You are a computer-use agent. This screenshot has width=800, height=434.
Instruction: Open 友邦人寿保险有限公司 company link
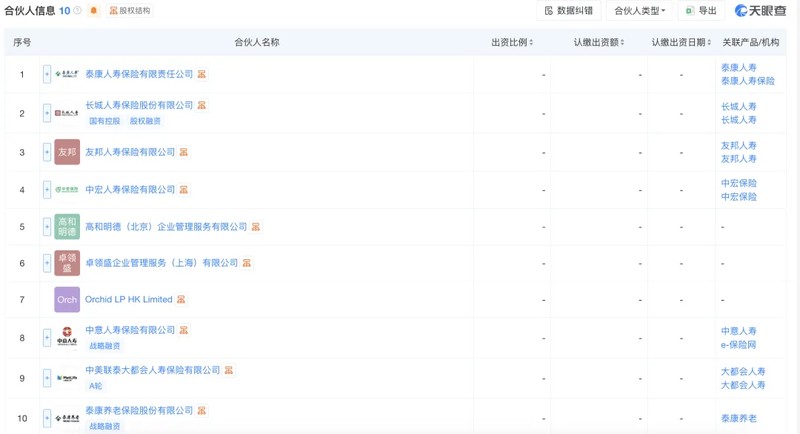coord(130,152)
